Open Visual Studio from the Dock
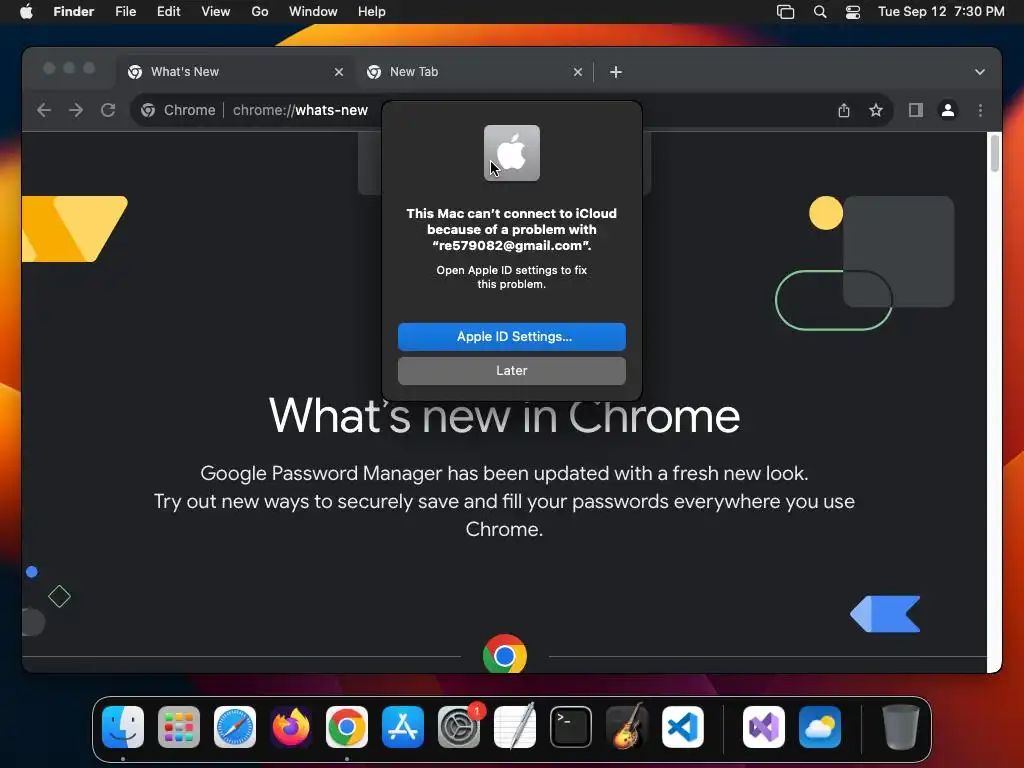The image size is (1024, 768). click(x=764, y=727)
